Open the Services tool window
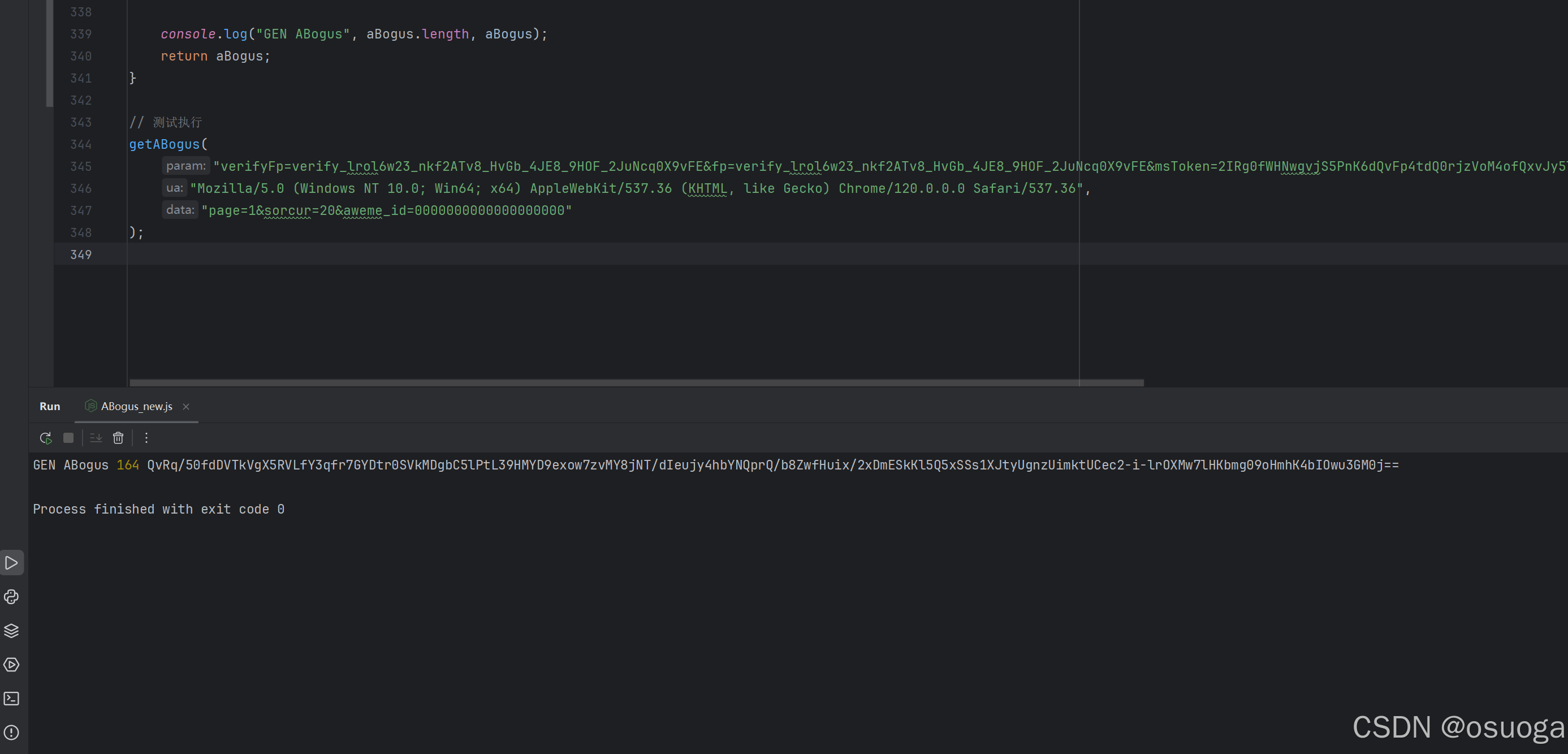Viewport: 1568px width, 754px height. pyautogui.click(x=11, y=665)
